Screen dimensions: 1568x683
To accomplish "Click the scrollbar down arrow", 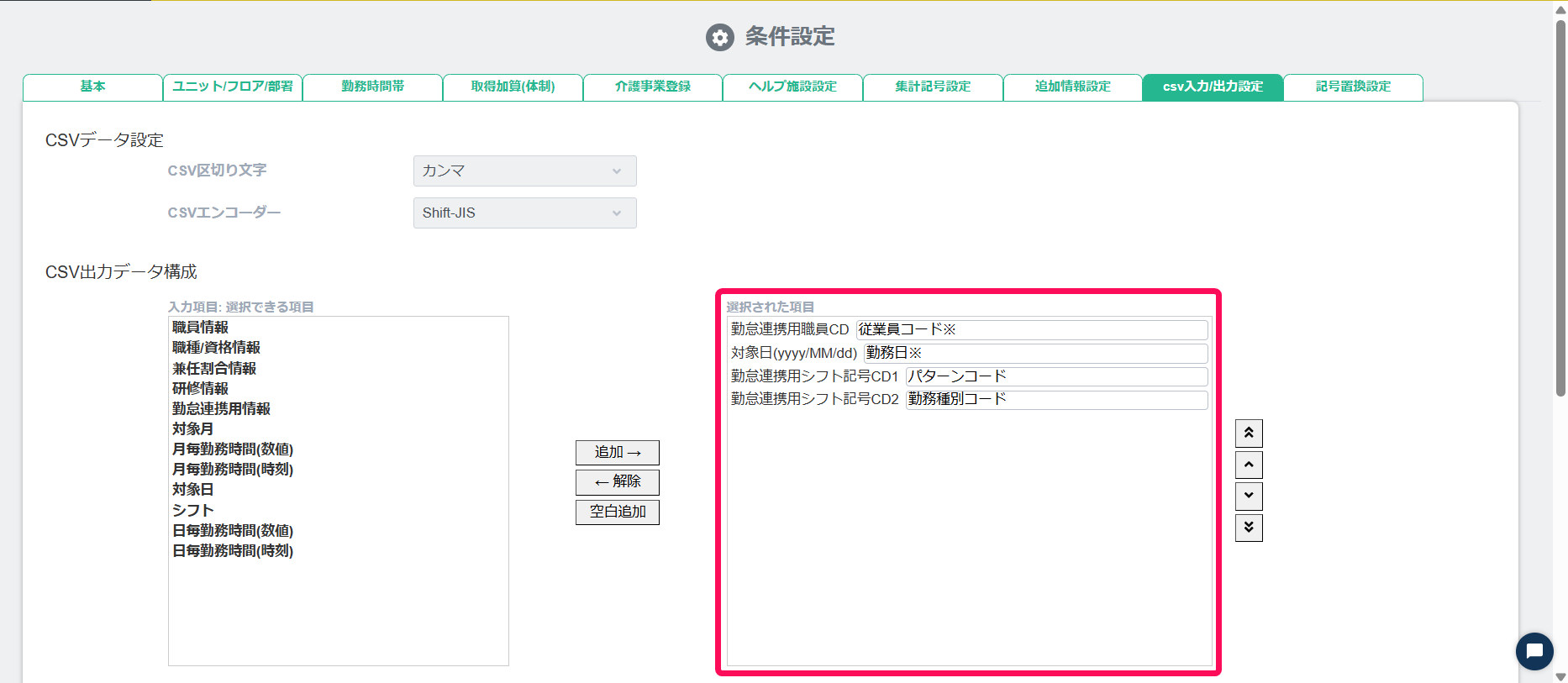I will [x=1560, y=676].
